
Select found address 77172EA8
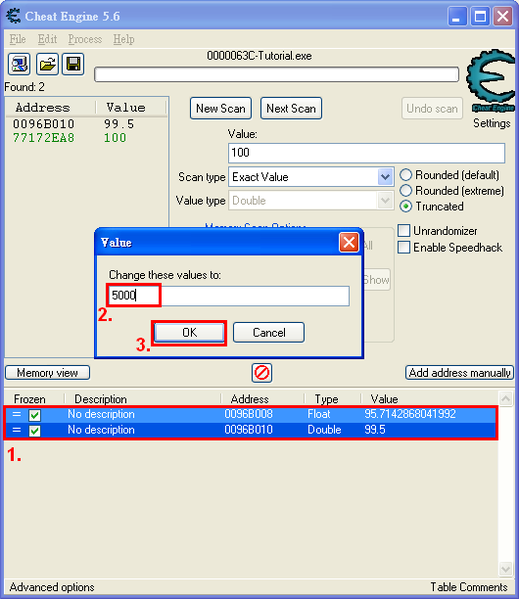coord(44,138)
